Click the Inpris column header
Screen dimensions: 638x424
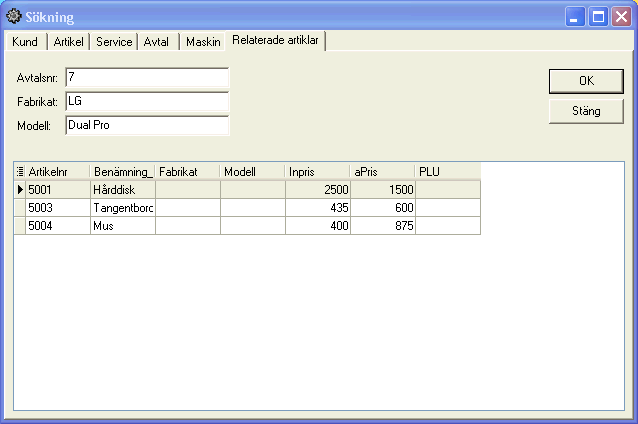[317, 172]
